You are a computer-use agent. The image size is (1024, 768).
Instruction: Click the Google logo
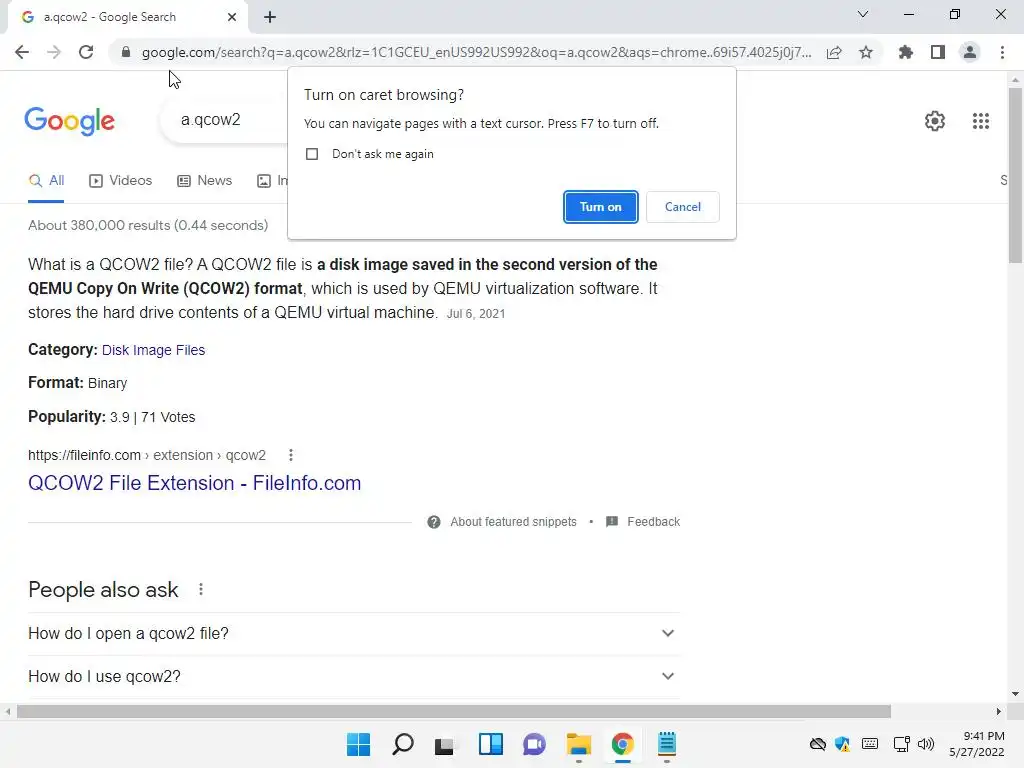tap(69, 121)
